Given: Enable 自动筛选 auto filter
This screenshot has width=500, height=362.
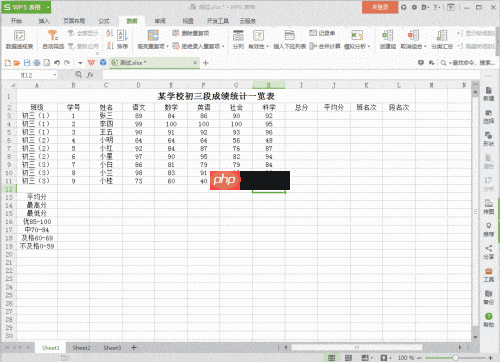Looking at the screenshot, I should (x=53, y=39).
